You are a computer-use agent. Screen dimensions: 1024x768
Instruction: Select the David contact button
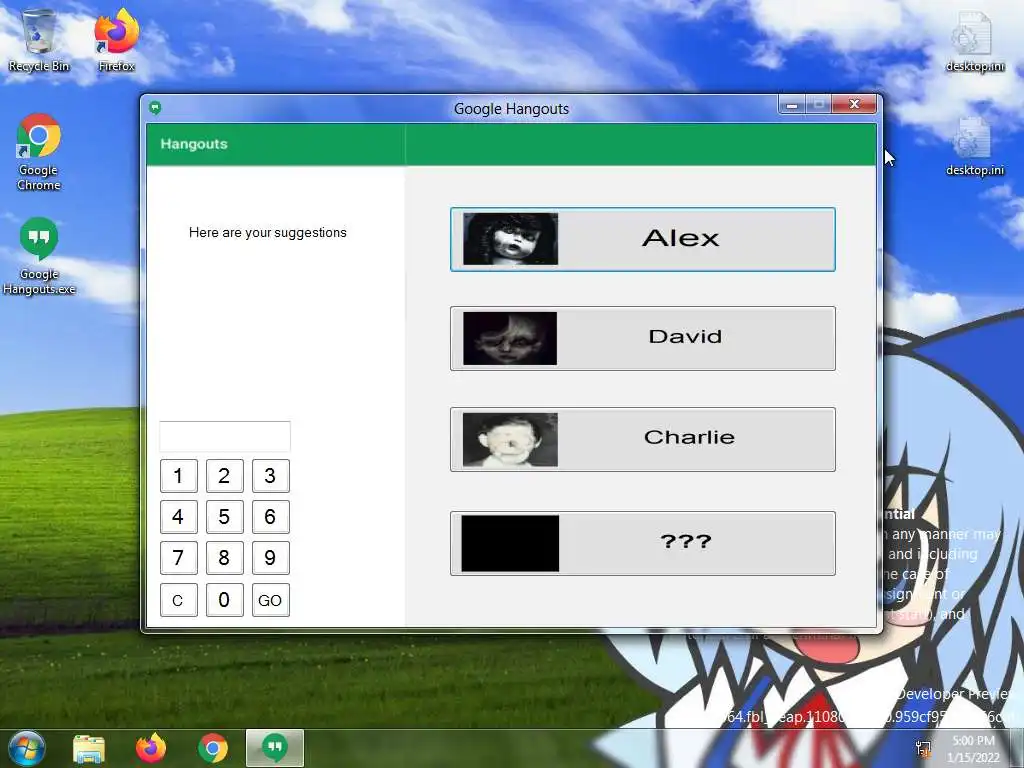(x=643, y=338)
